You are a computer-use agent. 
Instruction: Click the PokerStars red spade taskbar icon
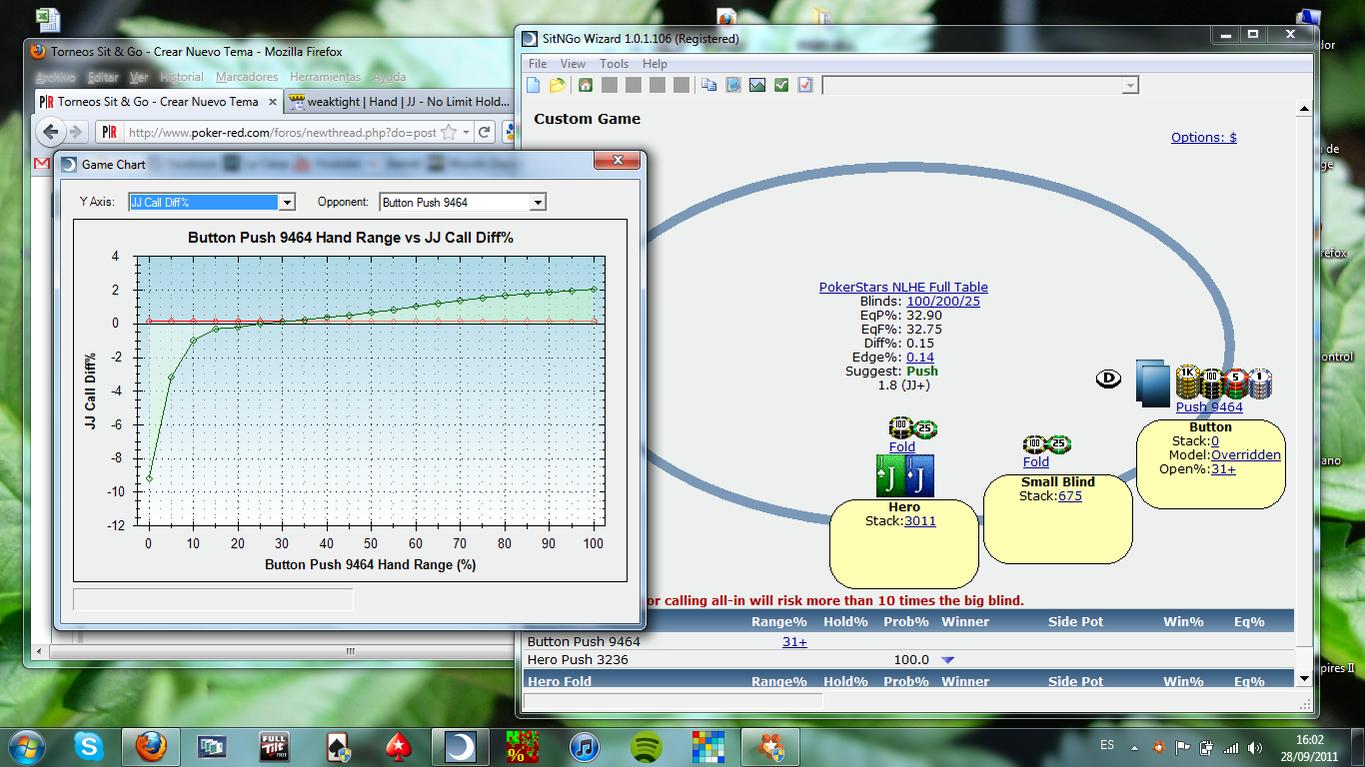[399, 747]
